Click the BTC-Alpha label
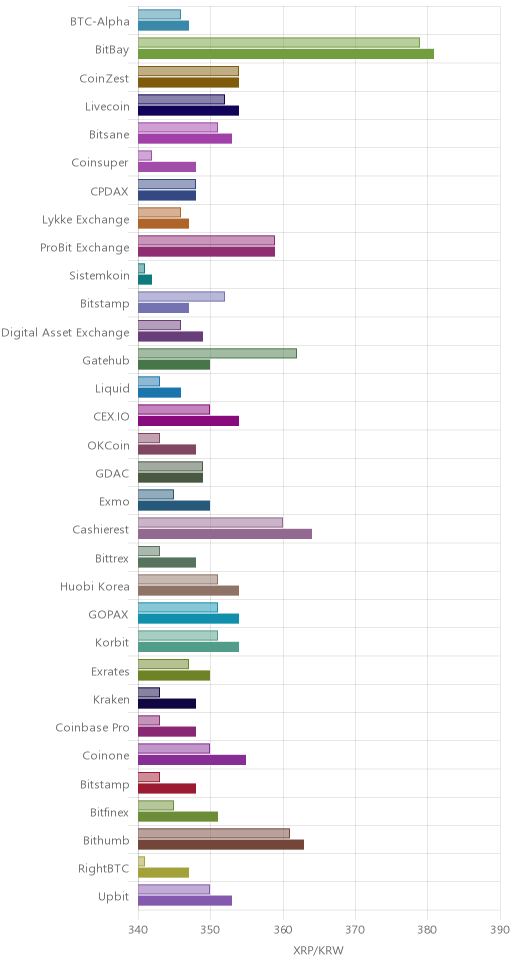512x968 pixels. (100, 22)
